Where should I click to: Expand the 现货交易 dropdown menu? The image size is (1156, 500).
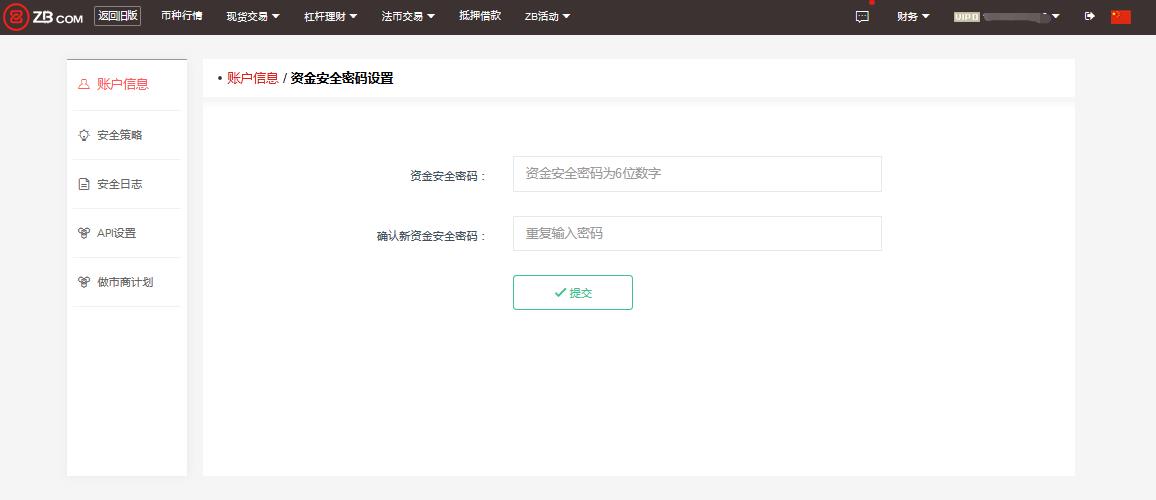click(253, 16)
